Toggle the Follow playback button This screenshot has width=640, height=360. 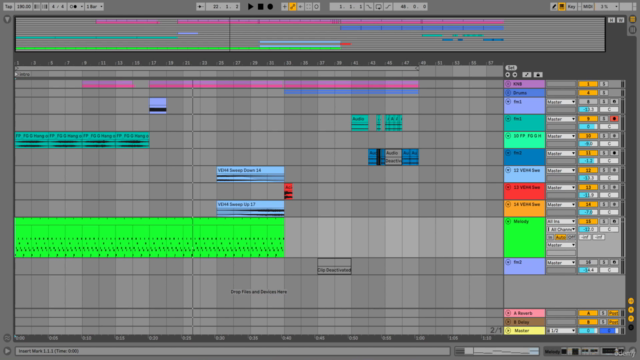coord(200,7)
